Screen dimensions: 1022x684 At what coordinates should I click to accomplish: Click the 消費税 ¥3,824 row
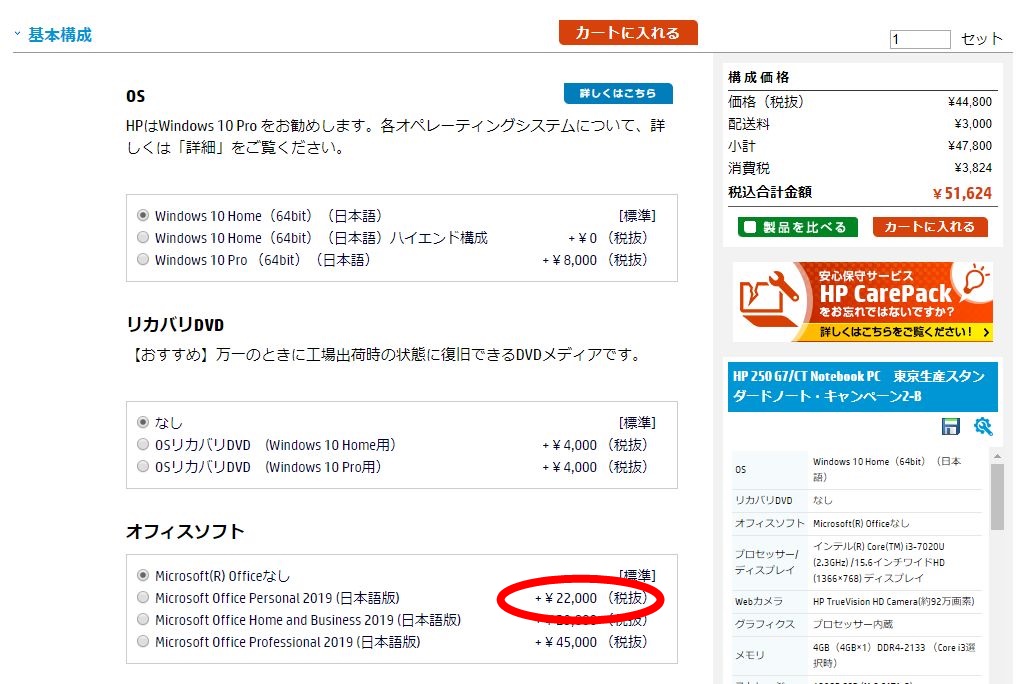(x=860, y=168)
